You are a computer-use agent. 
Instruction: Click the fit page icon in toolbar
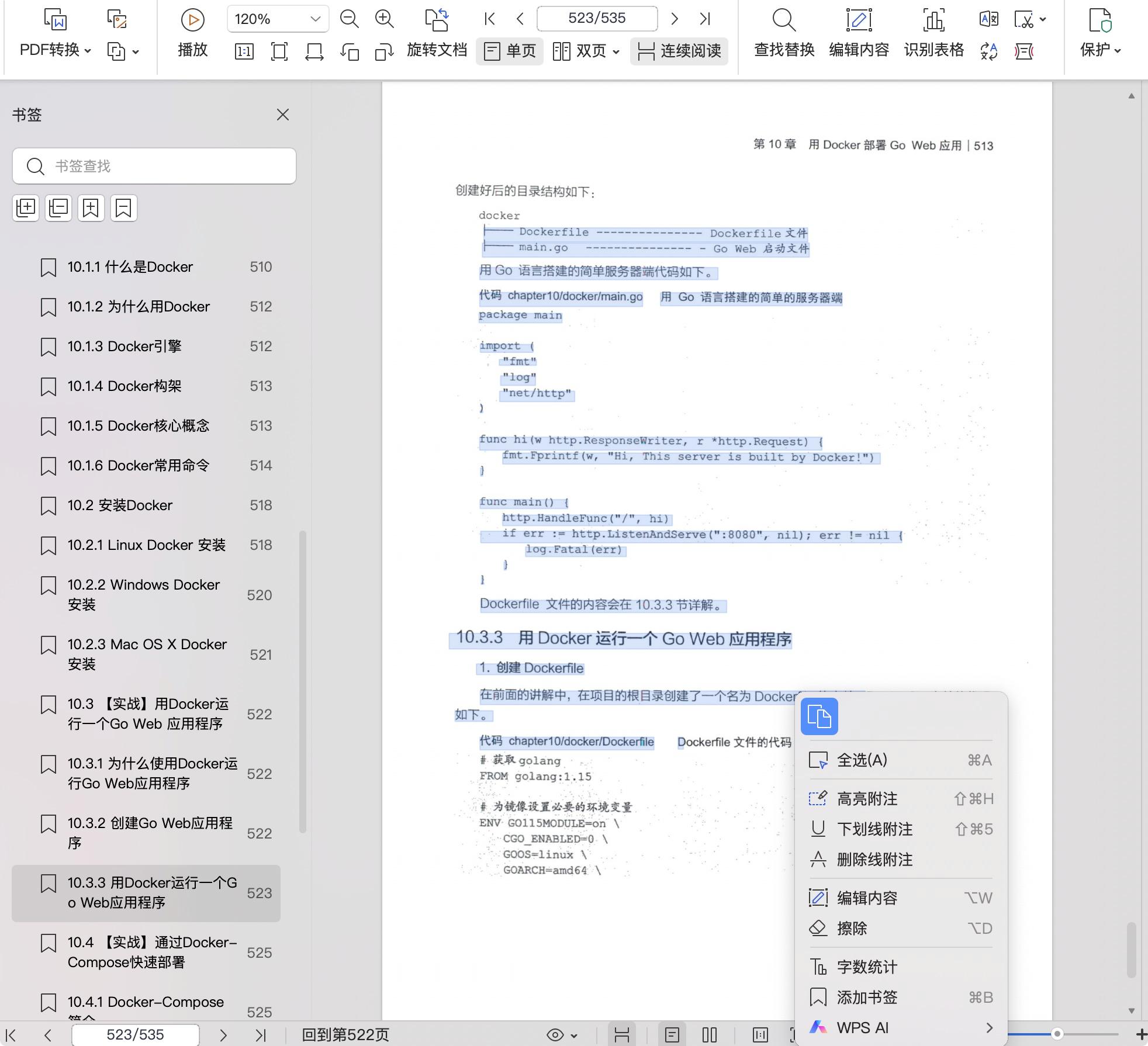pos(279,51)
